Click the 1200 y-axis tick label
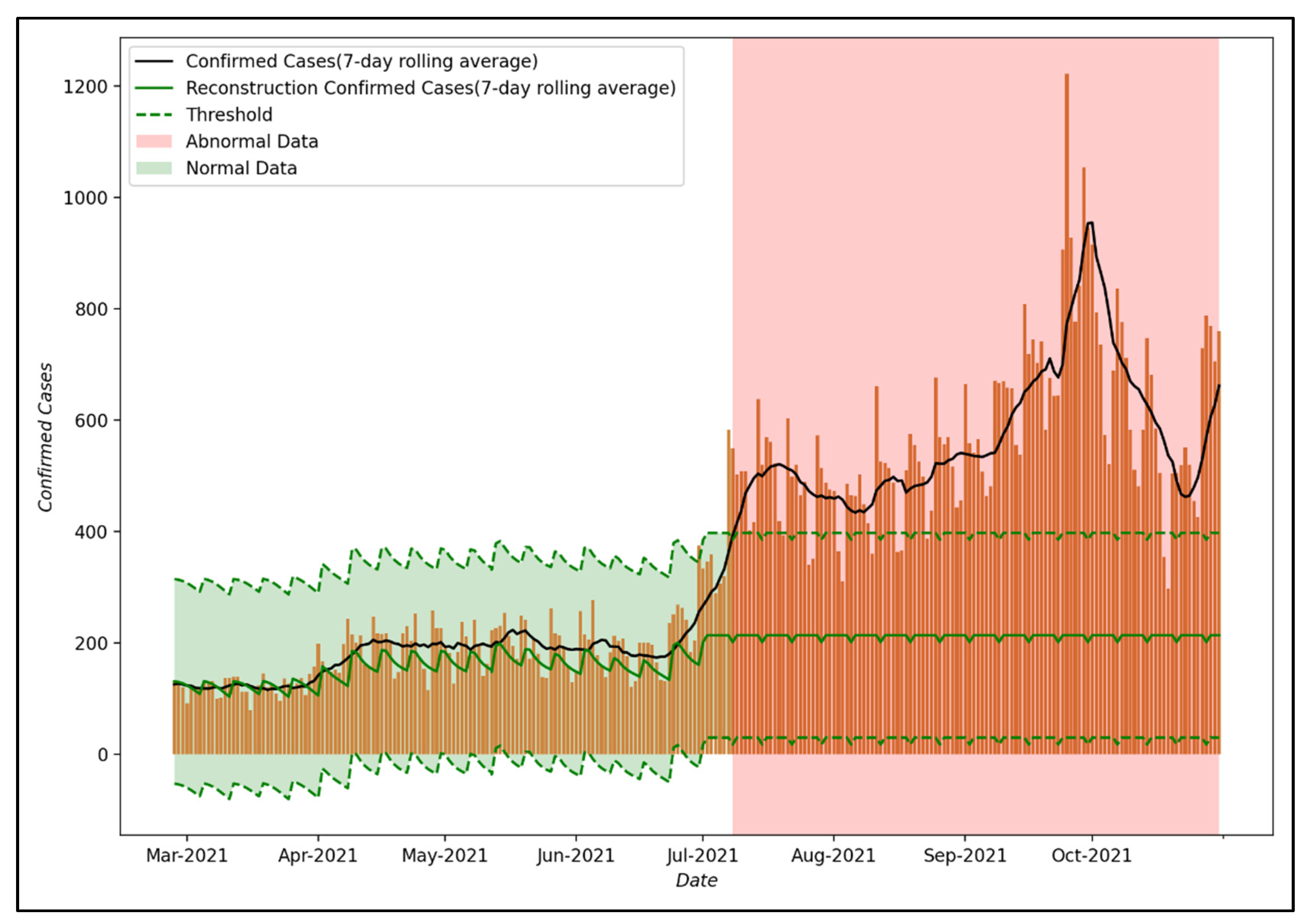This screenshot has width=1307, height=924. pos(85,87)
